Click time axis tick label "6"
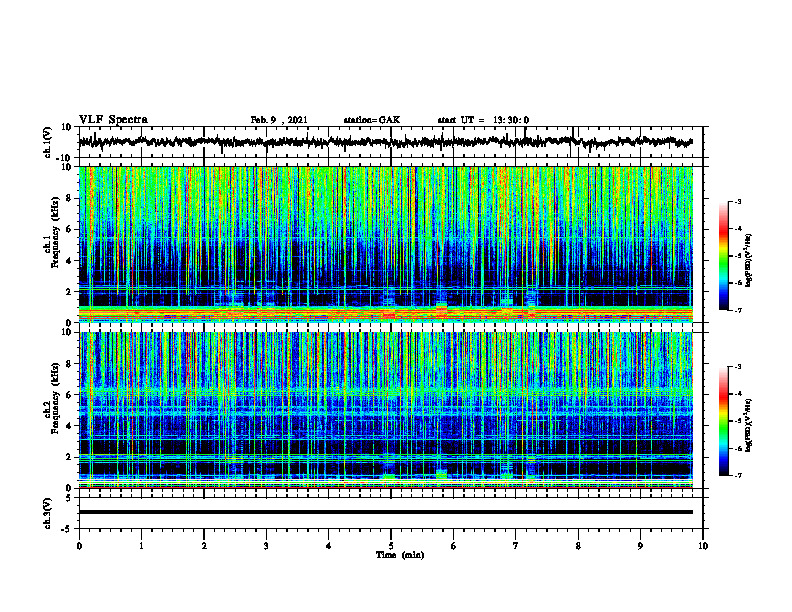The width and height of the screenshot is (792, 612). [x=454, y=546]
